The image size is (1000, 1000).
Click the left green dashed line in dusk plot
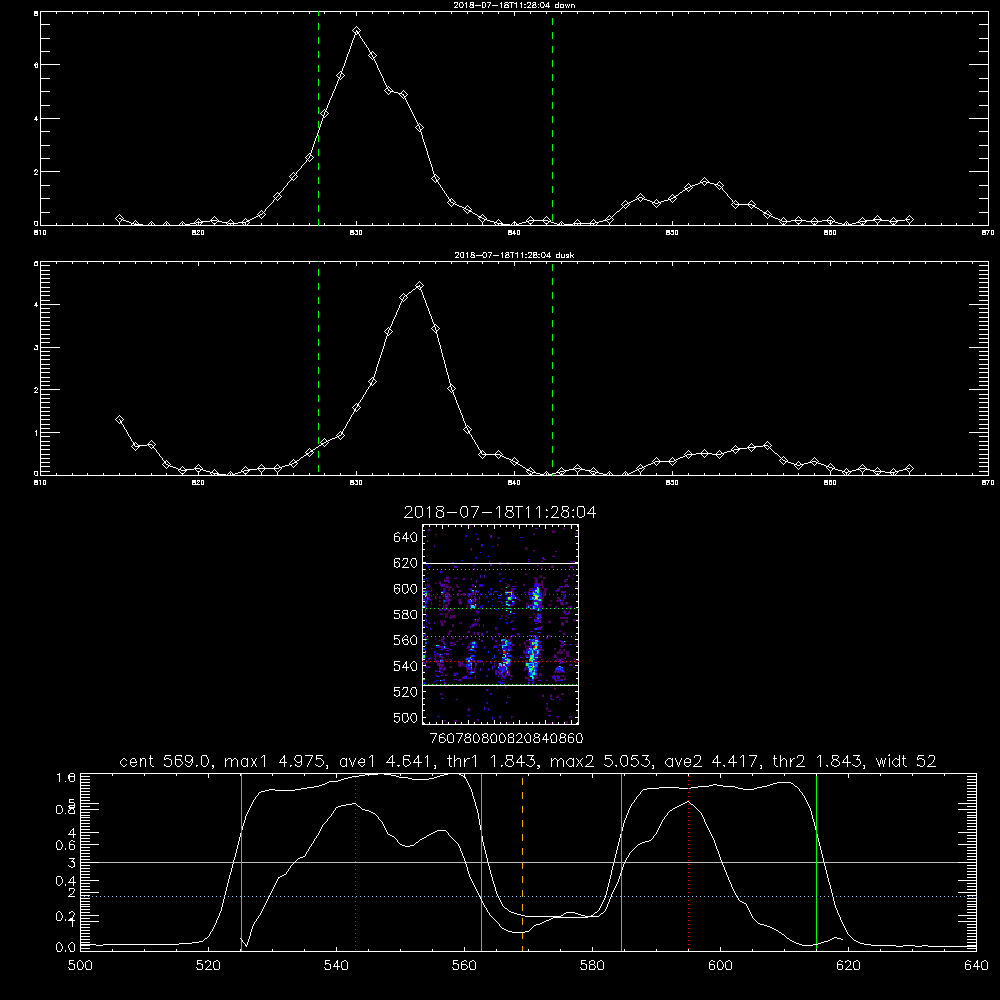point(318,369)
